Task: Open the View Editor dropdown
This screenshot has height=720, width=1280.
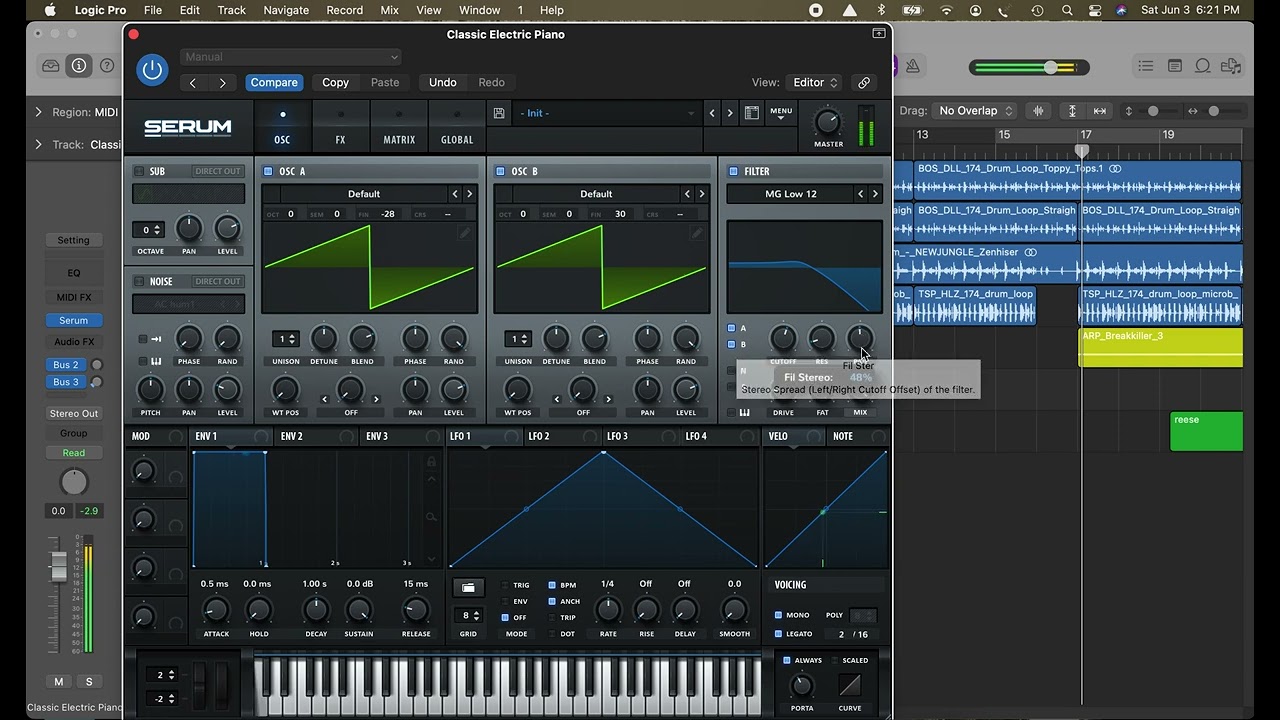Action: click(814, 83)
